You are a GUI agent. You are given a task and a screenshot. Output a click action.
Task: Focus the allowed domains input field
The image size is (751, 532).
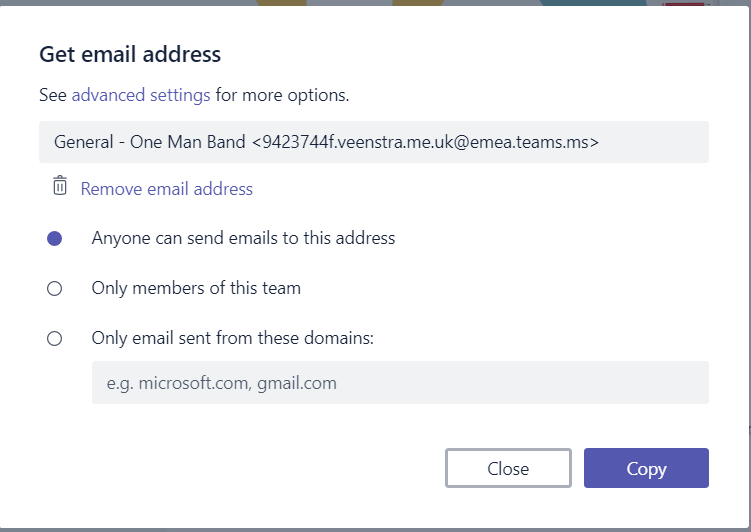tap(400, 383)
